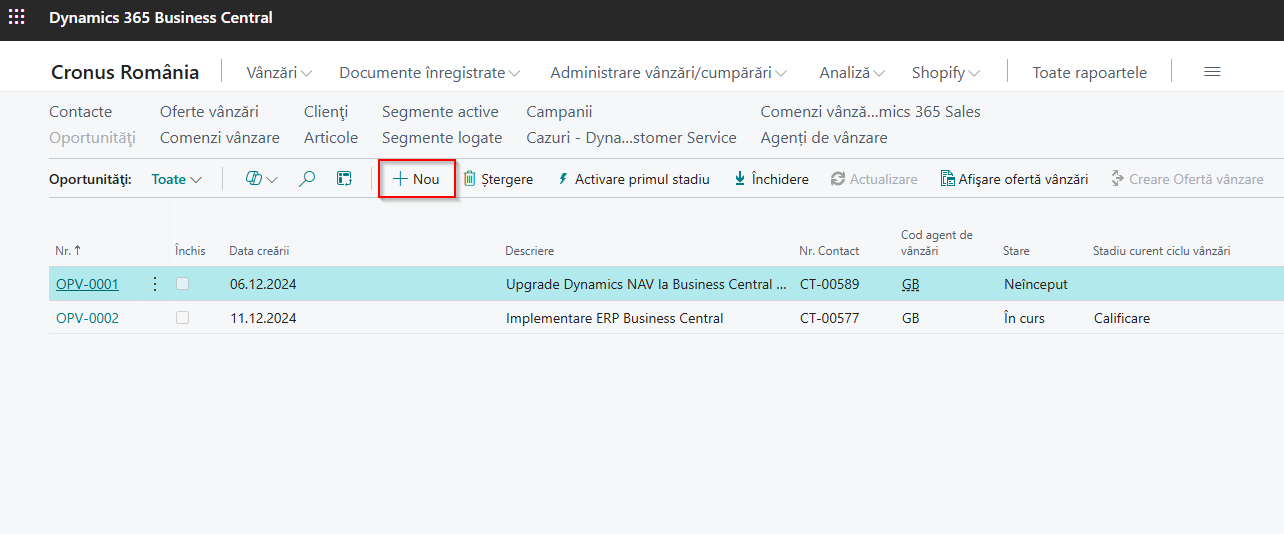Click Afișare ofertă vânzări
Image resolution: width=1284 pixels, height=534 pixels.
coord(1014,179)
